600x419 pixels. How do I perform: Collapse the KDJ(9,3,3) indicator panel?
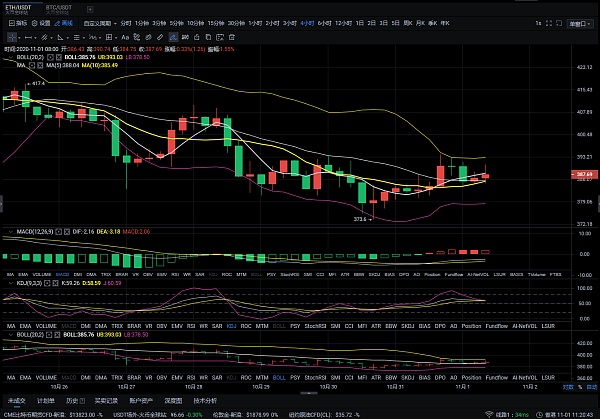click(11, 284)
